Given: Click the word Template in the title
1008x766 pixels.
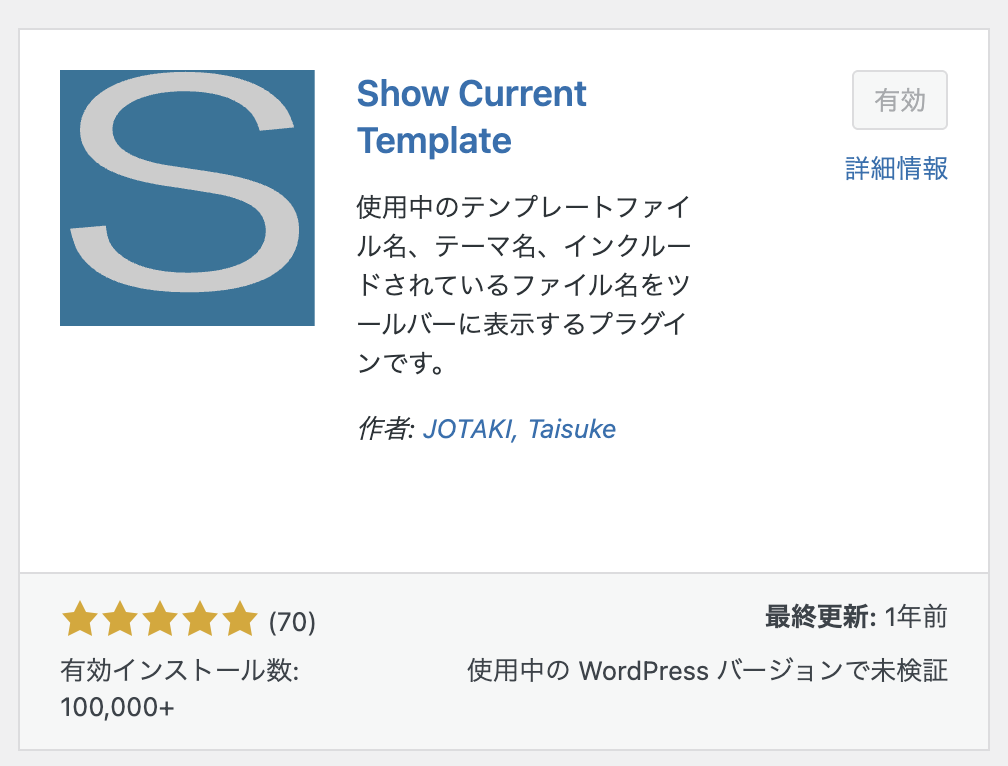Looking at the screenshot, I should [435, 141].
